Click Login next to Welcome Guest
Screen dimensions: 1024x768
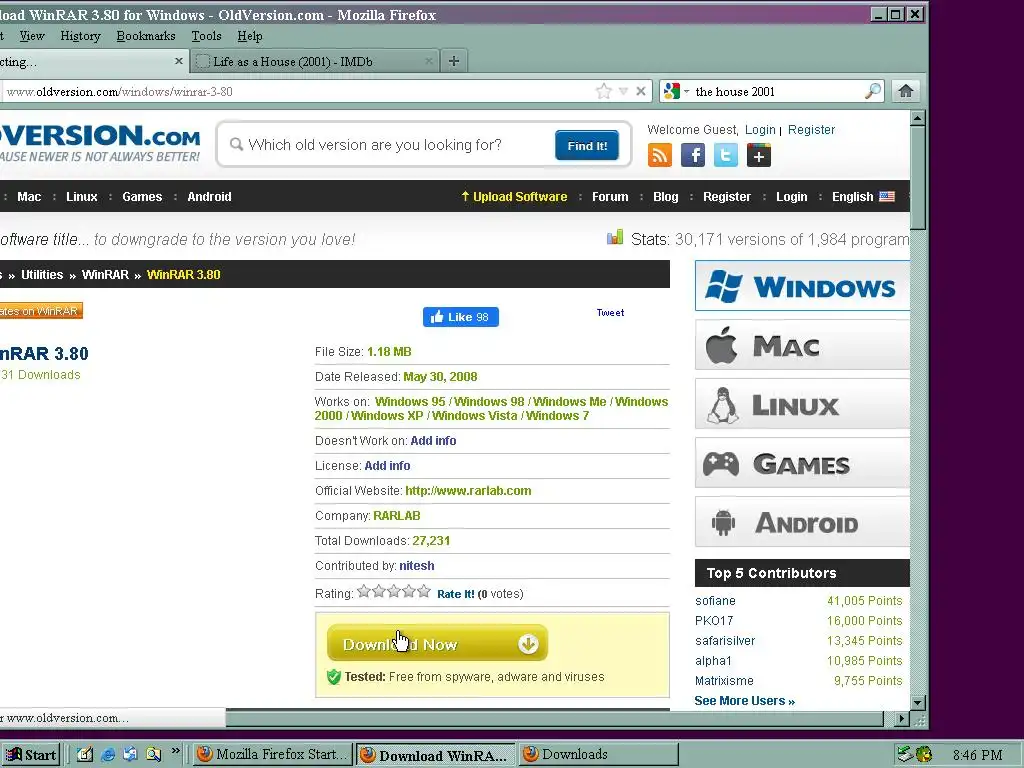760,130
